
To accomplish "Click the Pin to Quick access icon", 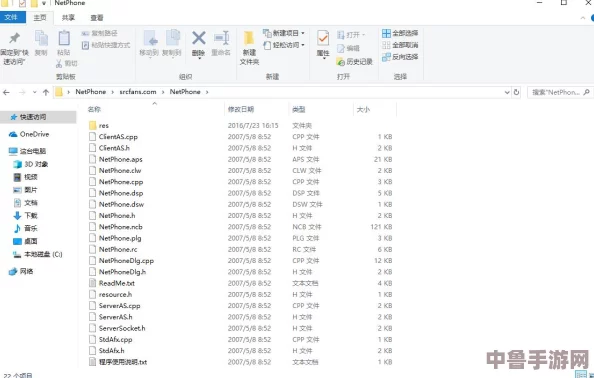I will click(x=14, y=38).
